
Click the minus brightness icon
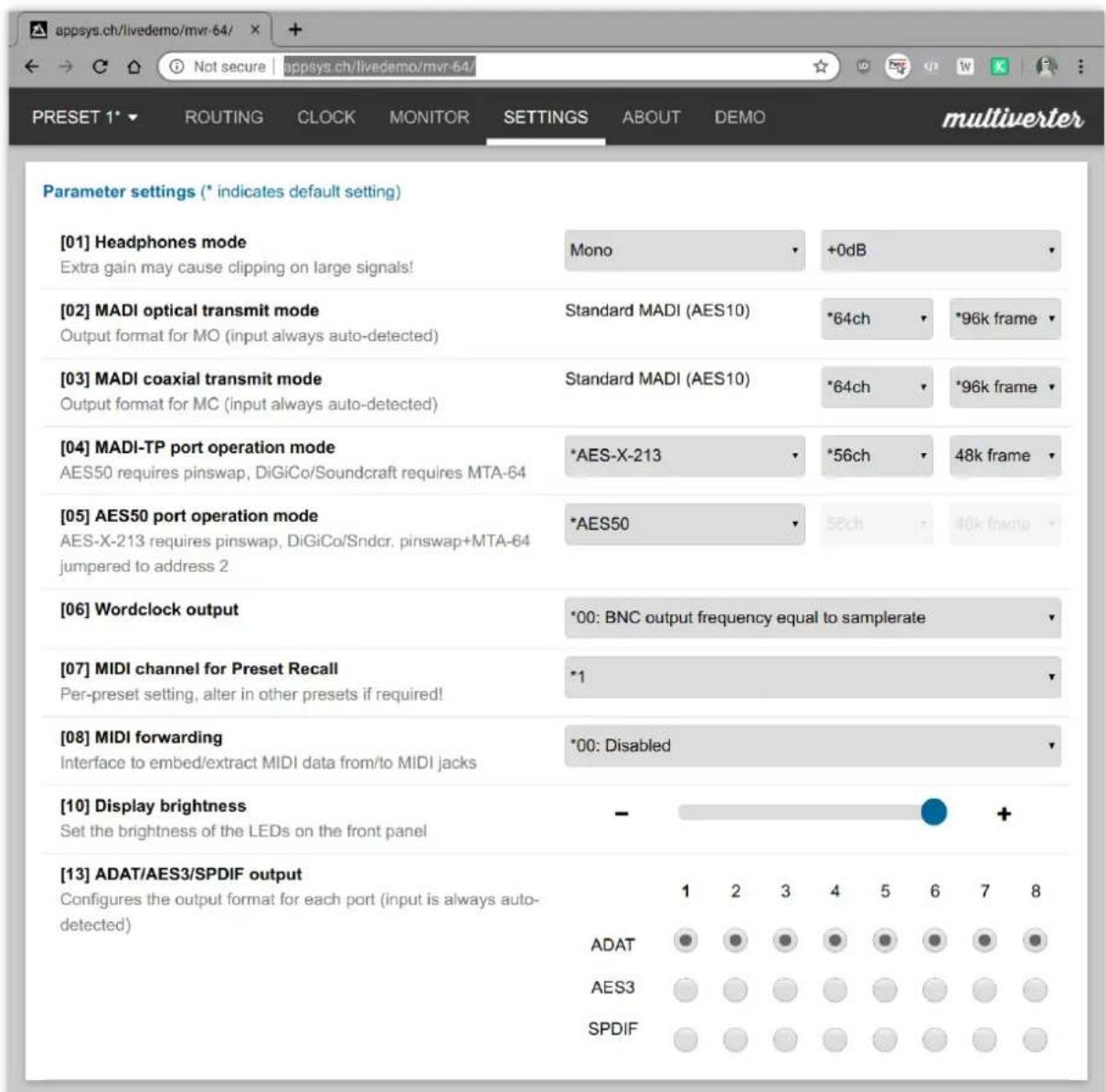(622, 813)
